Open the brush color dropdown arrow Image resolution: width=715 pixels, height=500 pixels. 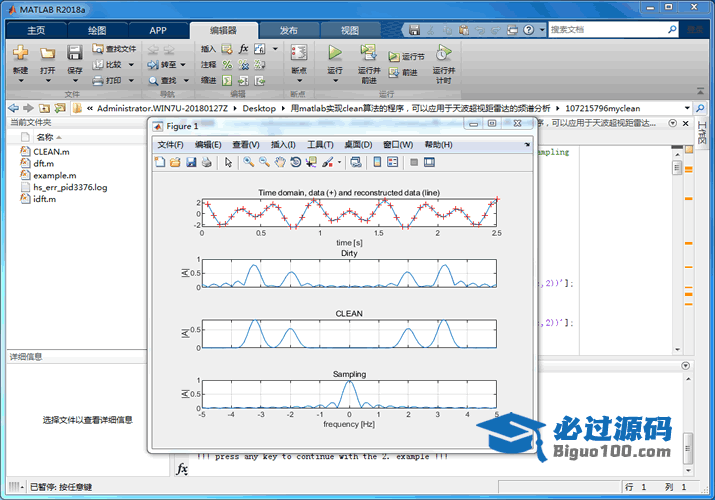pyautogui.click(x=339, y=163)
